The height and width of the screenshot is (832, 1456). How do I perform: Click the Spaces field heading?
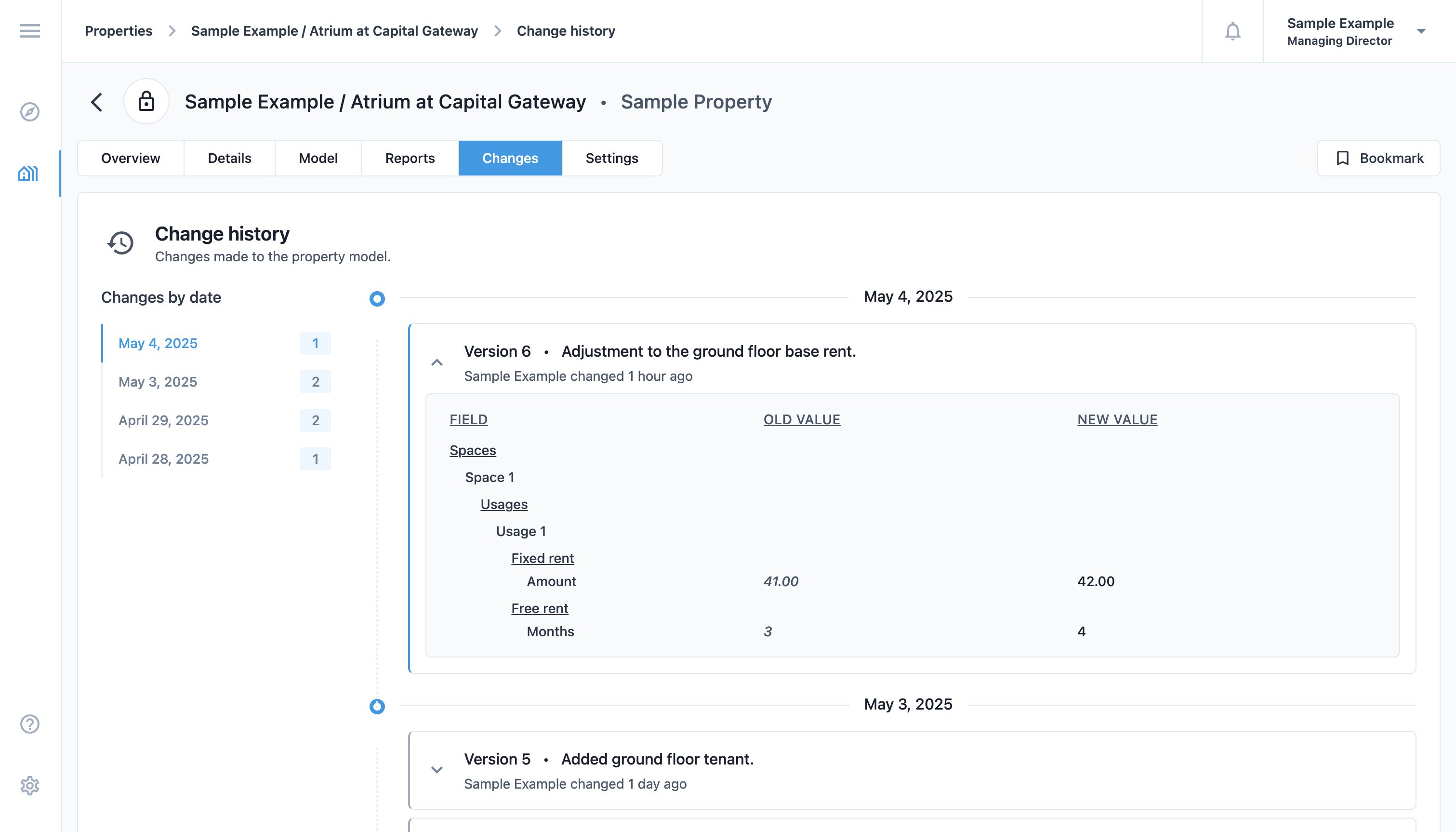pos(473,450)
